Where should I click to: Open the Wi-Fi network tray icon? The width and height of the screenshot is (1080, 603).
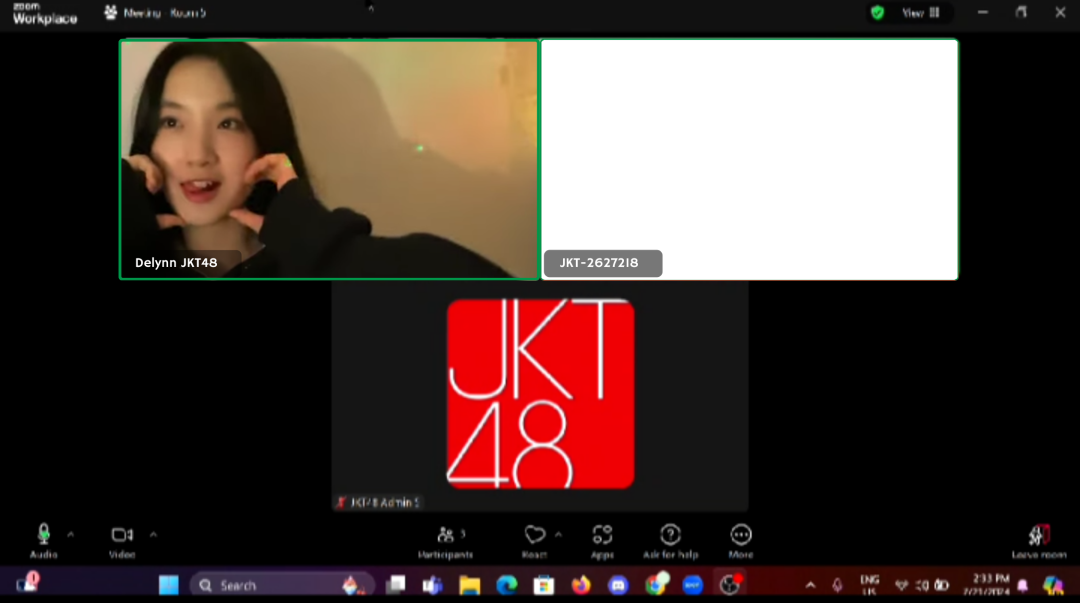click(x=901, y=586)
